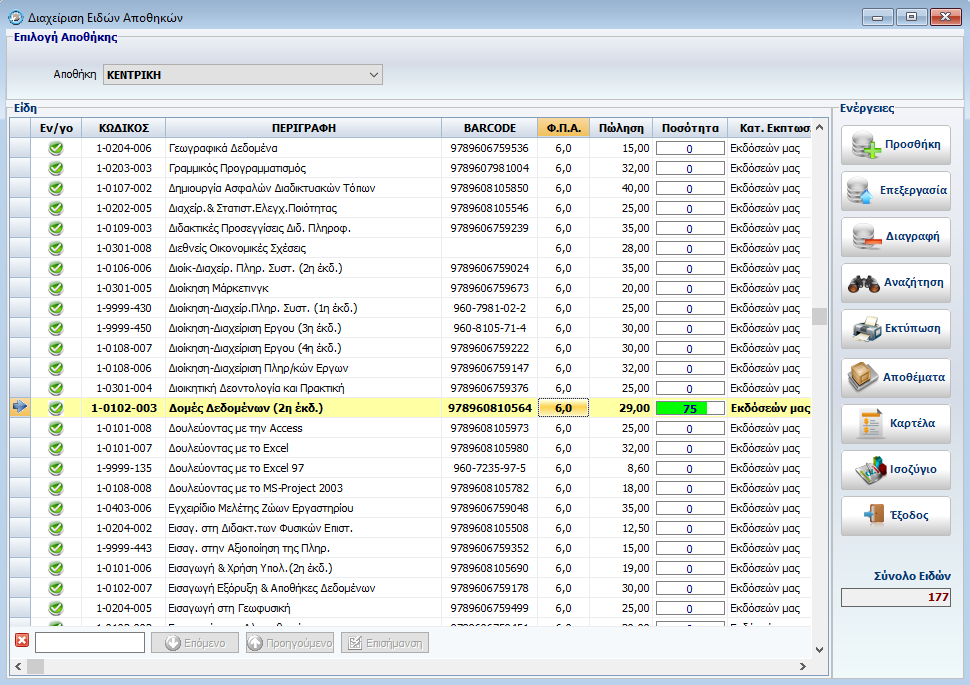Click the Πώληση column header
This screenshot has height=685, width=970.
[621, 128]
